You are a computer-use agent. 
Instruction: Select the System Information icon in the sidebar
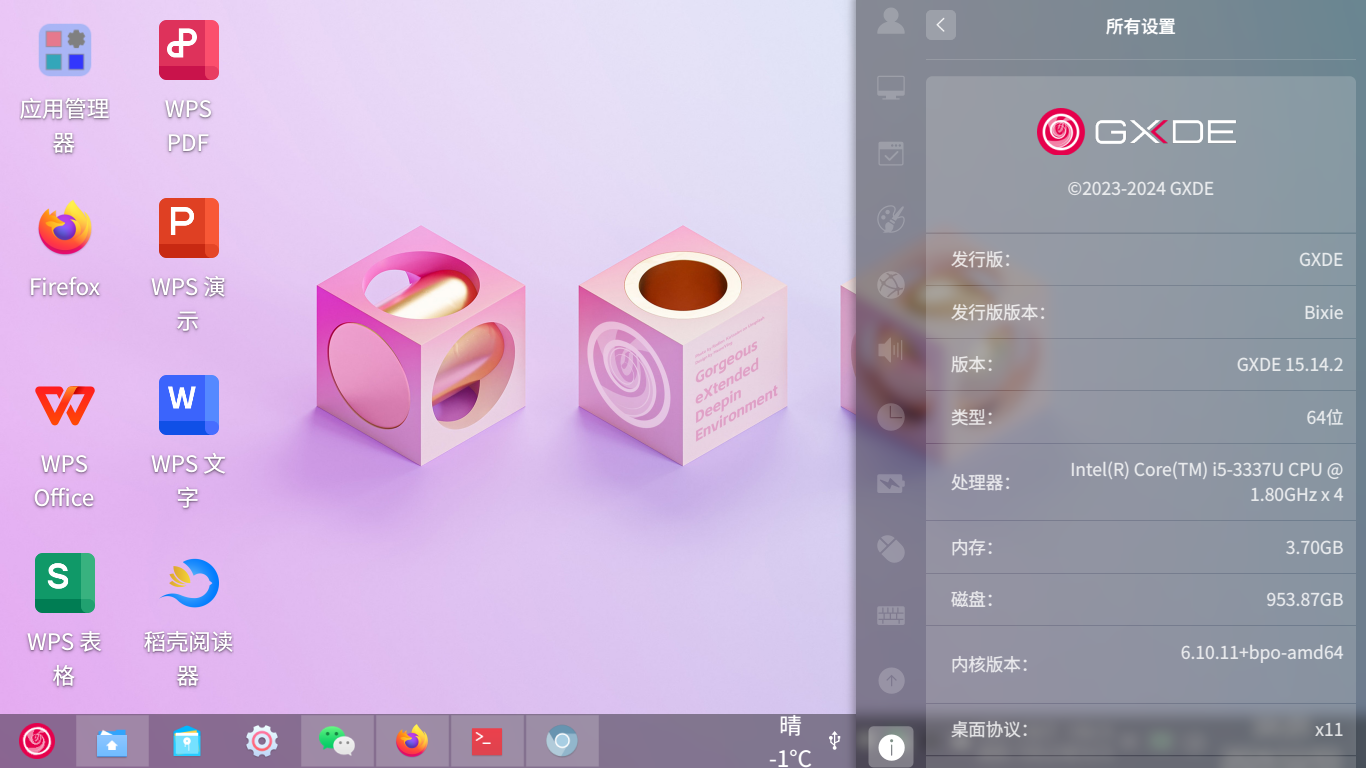[x=891, y=746]
